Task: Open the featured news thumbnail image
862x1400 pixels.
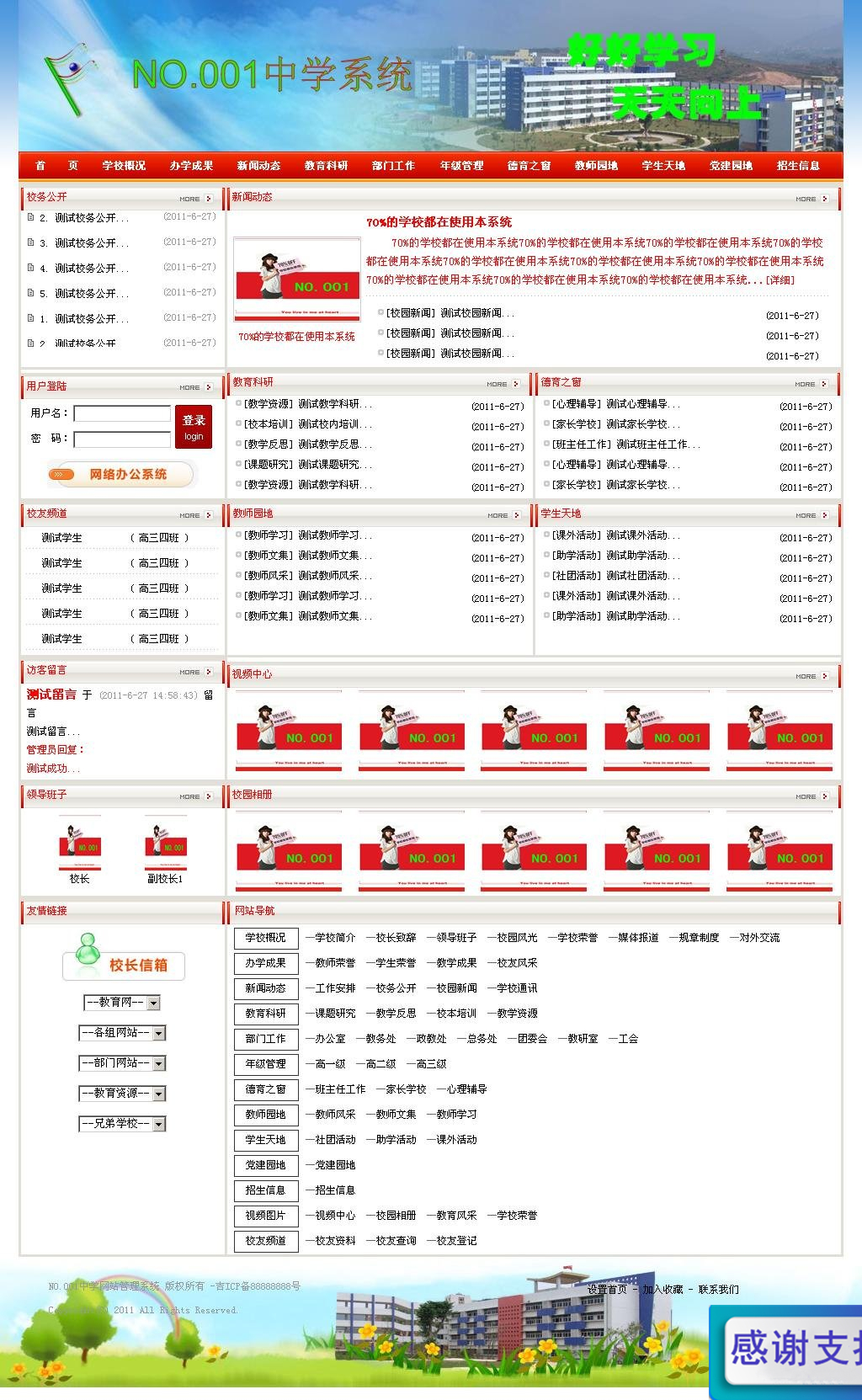Action: [x=296, y=281]
